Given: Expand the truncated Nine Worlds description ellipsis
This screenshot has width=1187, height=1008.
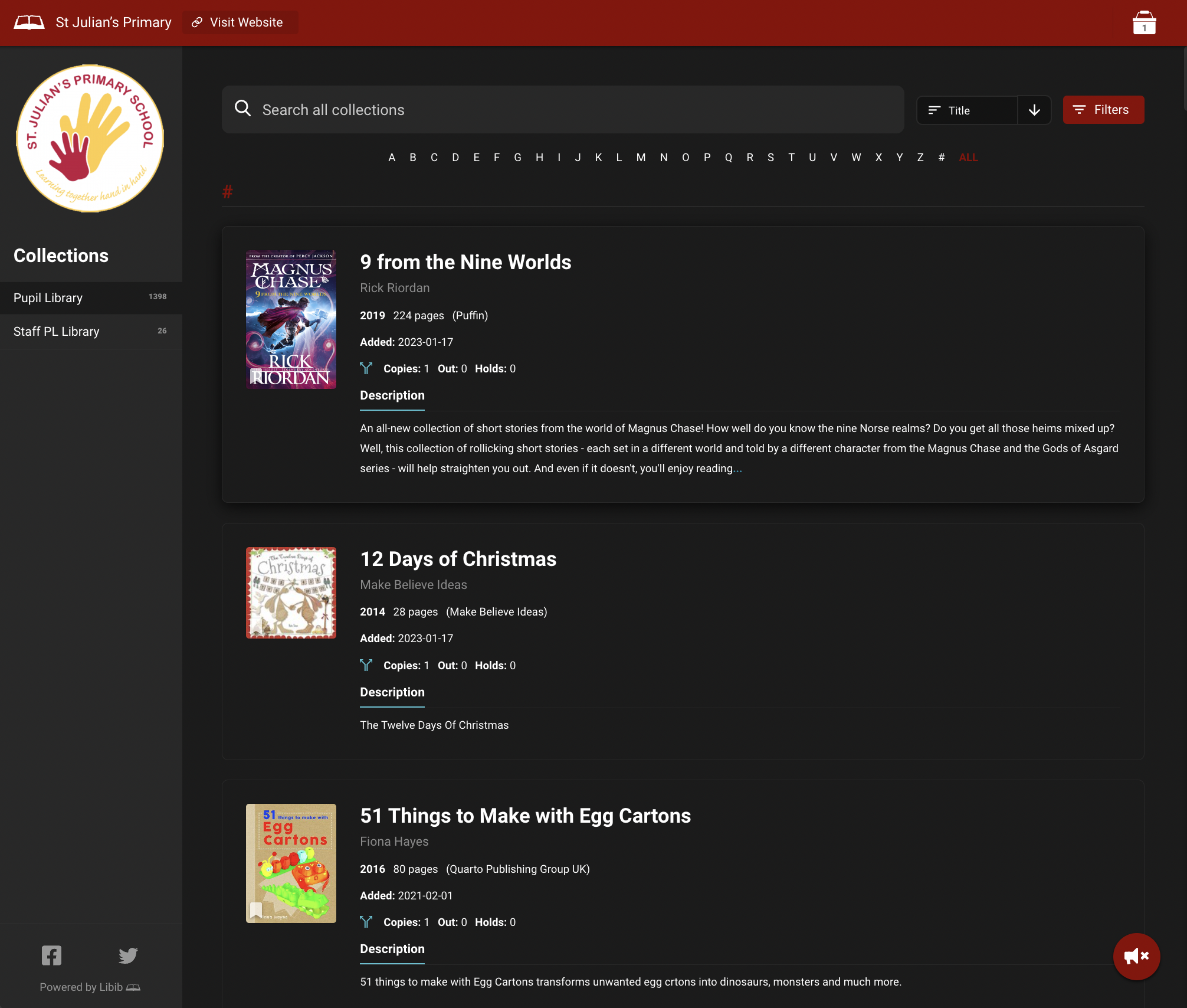Looking at the screenshot, I should 737,469.
